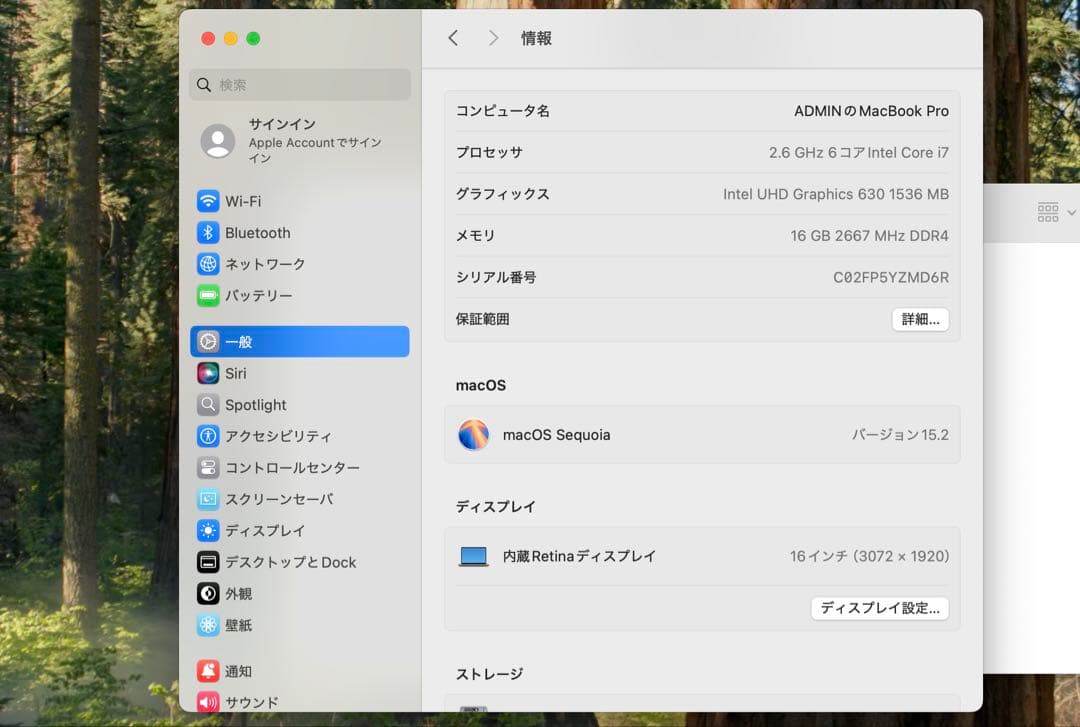Click the 検索 search field
Image resolution: width=1080 pixels, height=727 pixels.
tap(299, 85)
